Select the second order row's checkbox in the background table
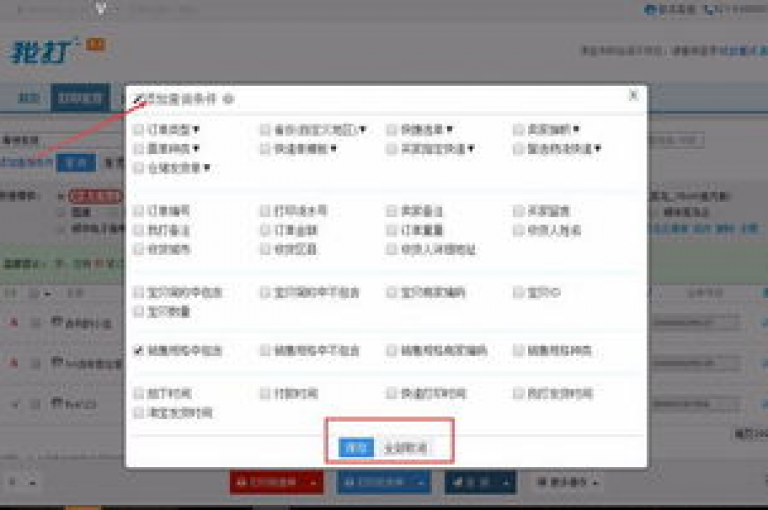The width and height of the screenshot is (768, 510). click(36, 364)
